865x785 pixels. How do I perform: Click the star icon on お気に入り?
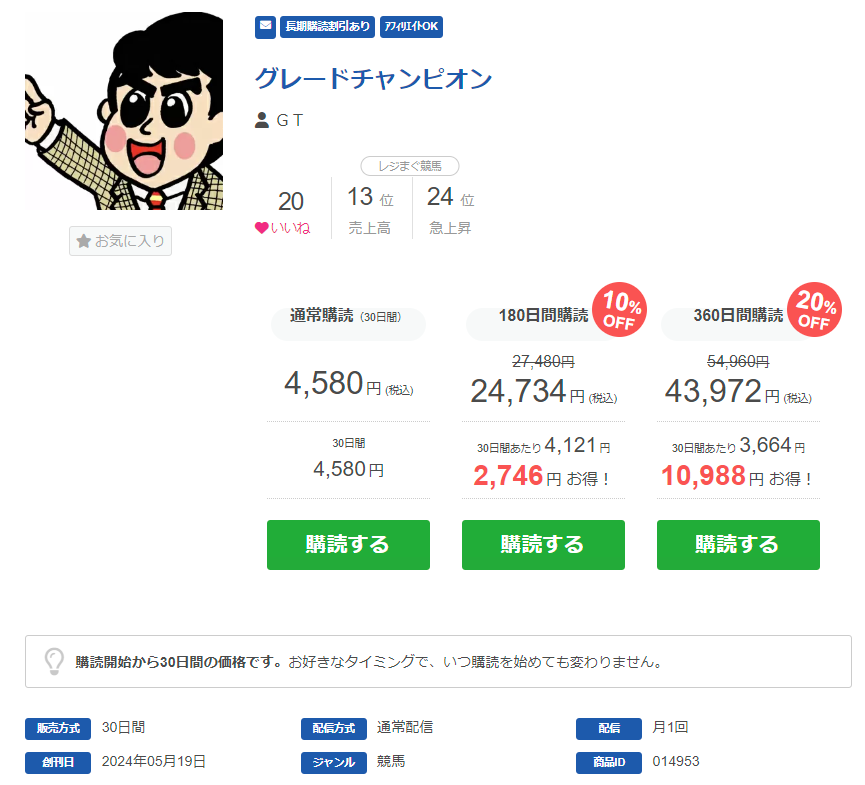(x=84, y=241)
